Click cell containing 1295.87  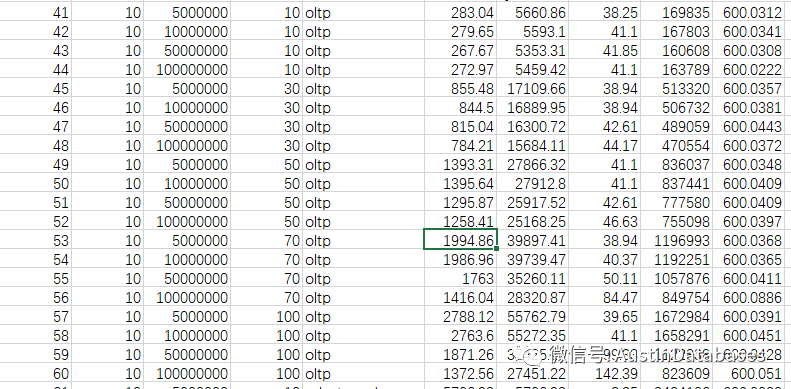click(x=460, y=202)
